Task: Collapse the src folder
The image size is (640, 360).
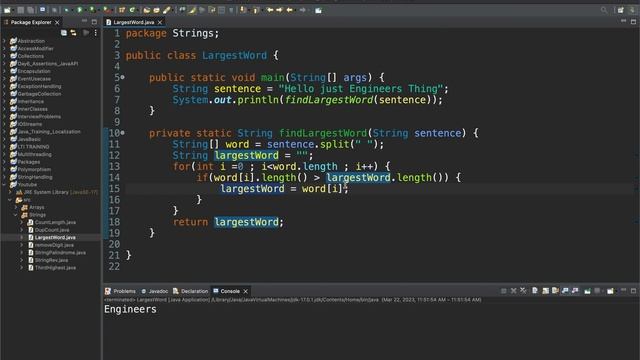Action: tap(10, 200)
